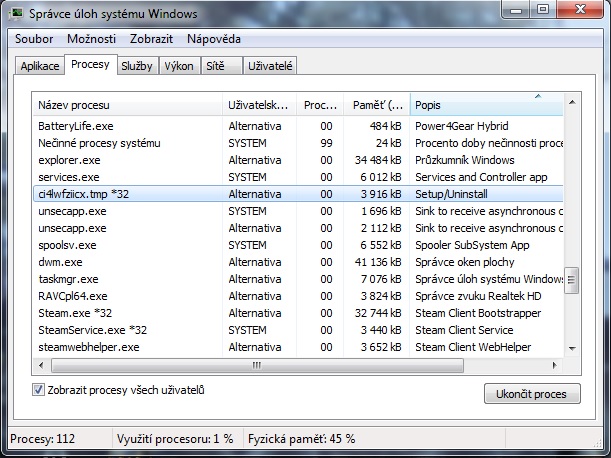Select the SteamService.exe *32 process
The height and width of the screenshot is (458, 611).
tap(298, 330)
